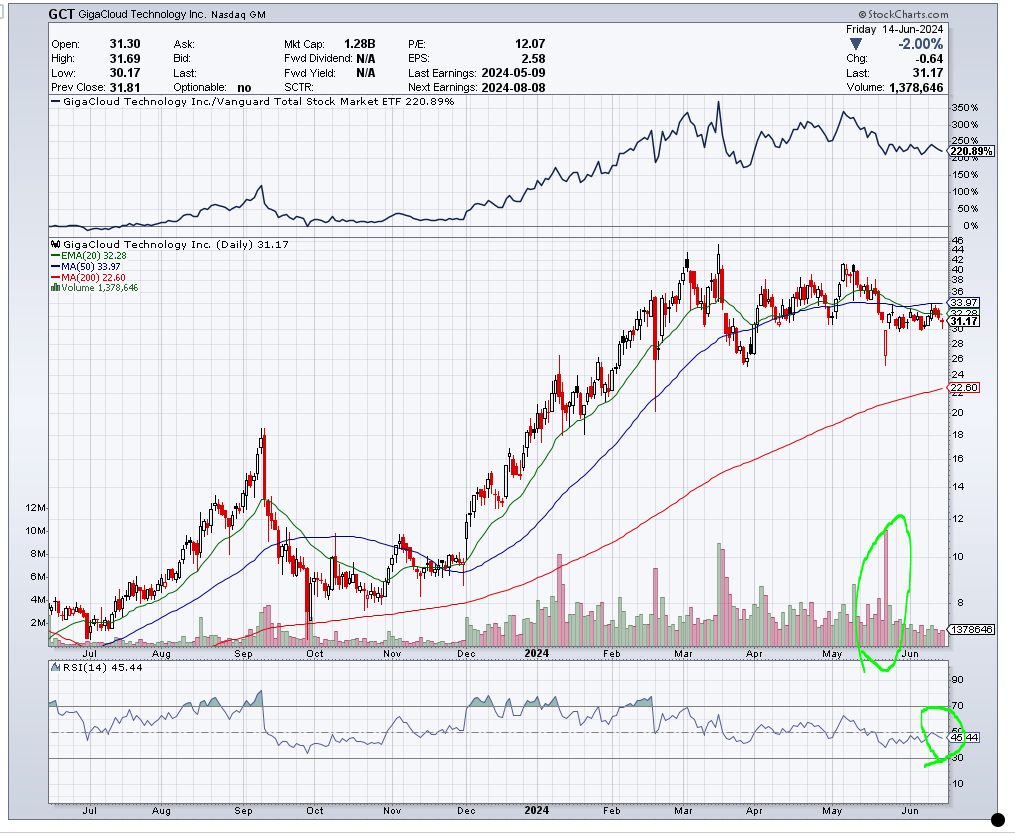The width and height of the screenshot is (1015, 835).
Task: Select the Prev Close value 31.81
Action: [125, 87]
